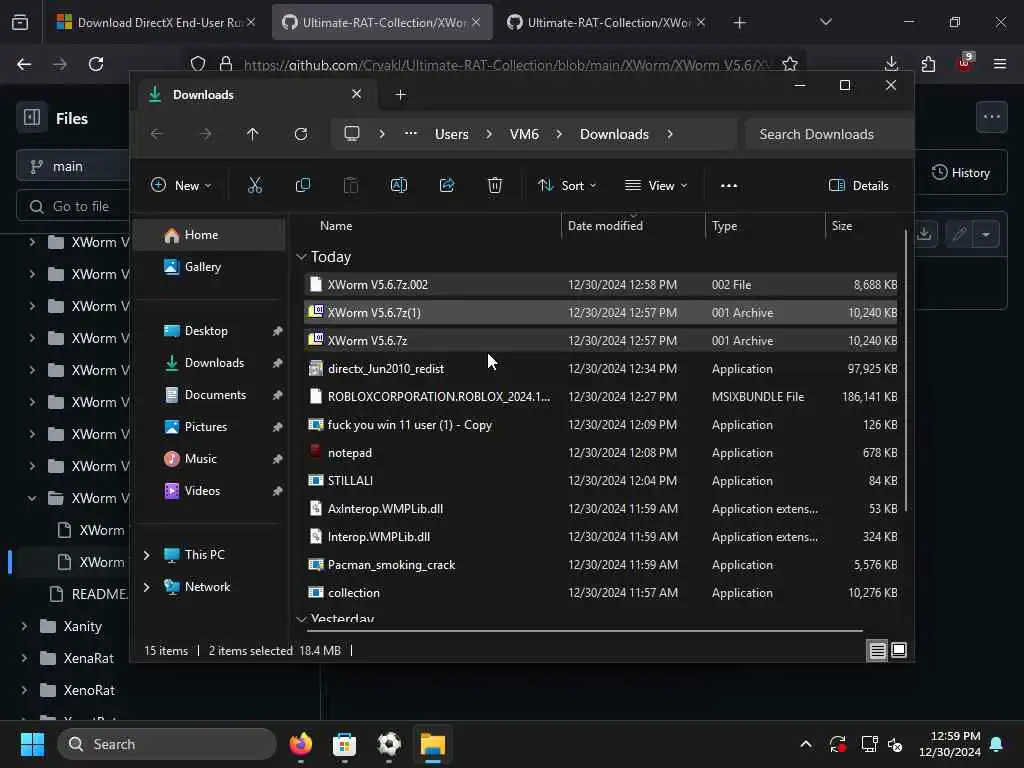Open GitHub History button
The image size is (1024, 768).
coord(961,172)
